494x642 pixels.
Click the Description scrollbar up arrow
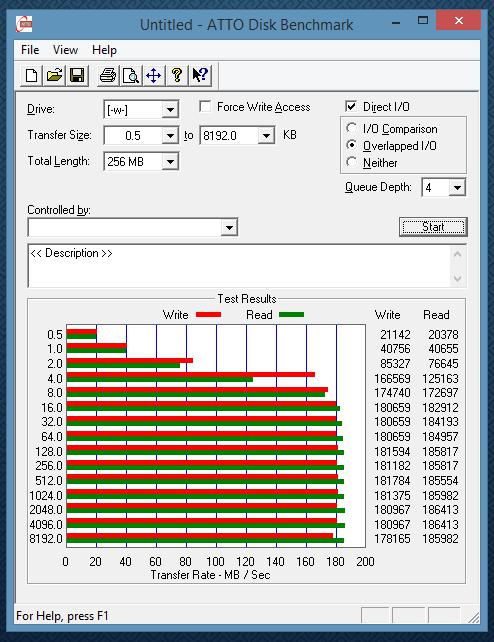(458, 255)
